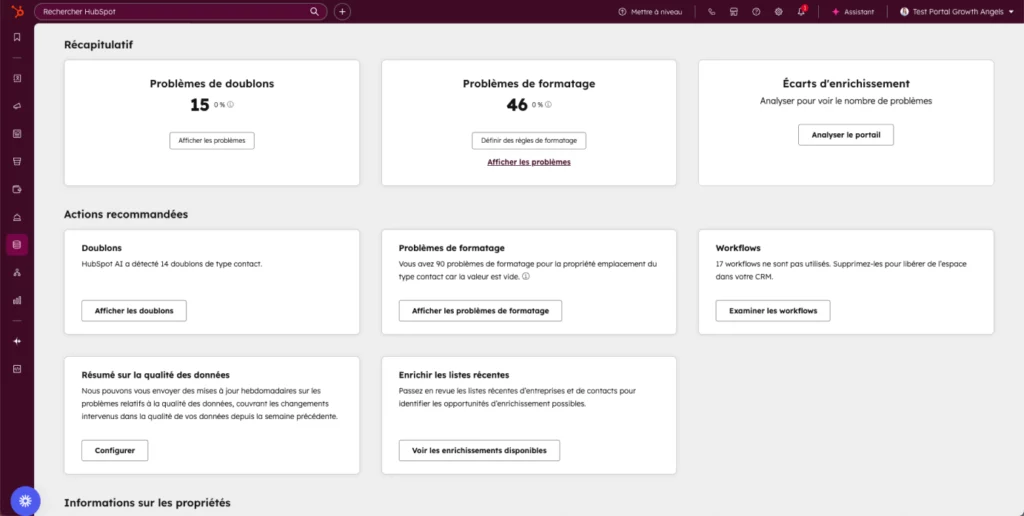Open the Afficher les problèmes link under formatage
Screen dimensions: 1024x516
coord(529,162)
